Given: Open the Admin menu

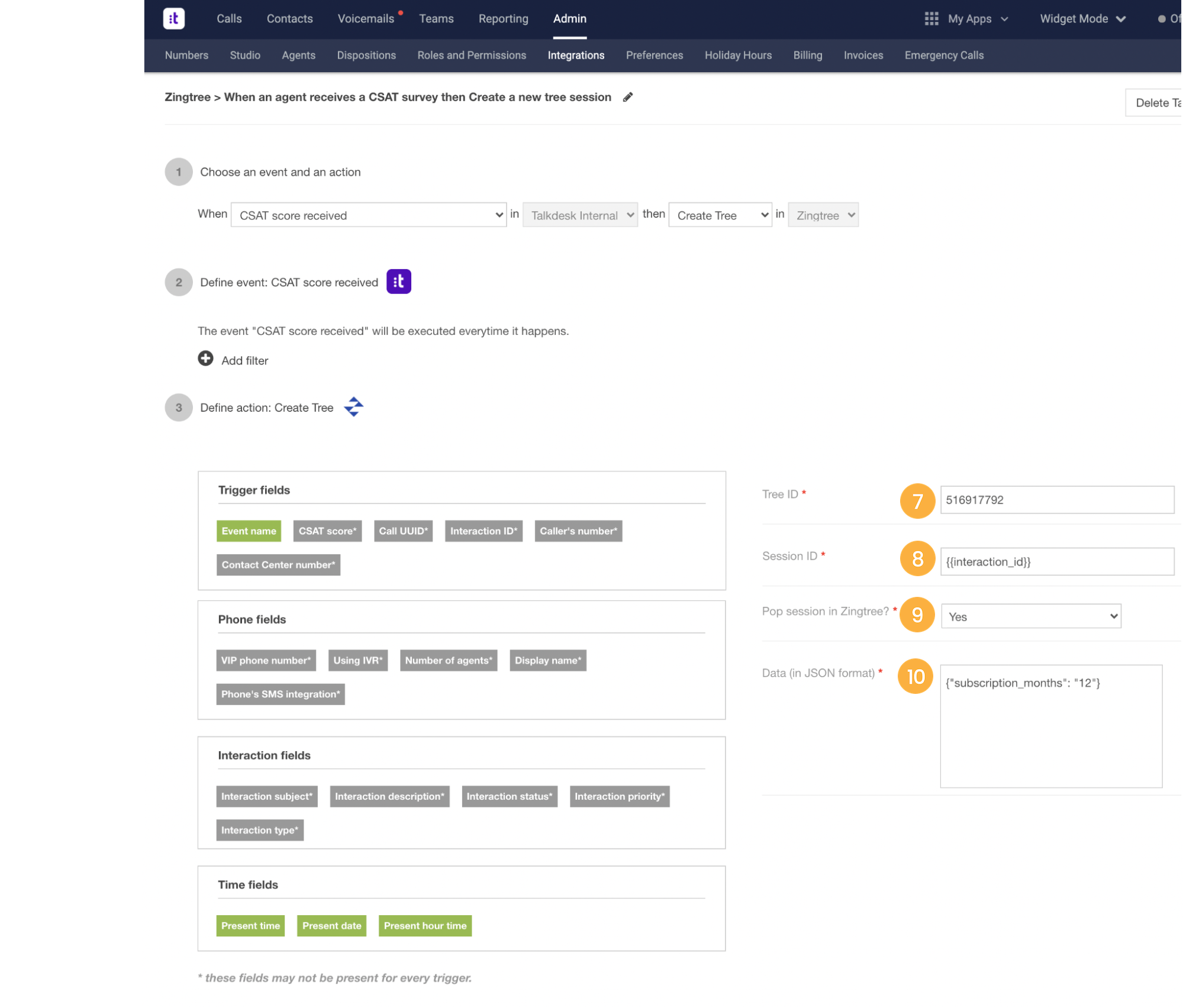Looking at the screenshot, I should click(x=570, y=19).
